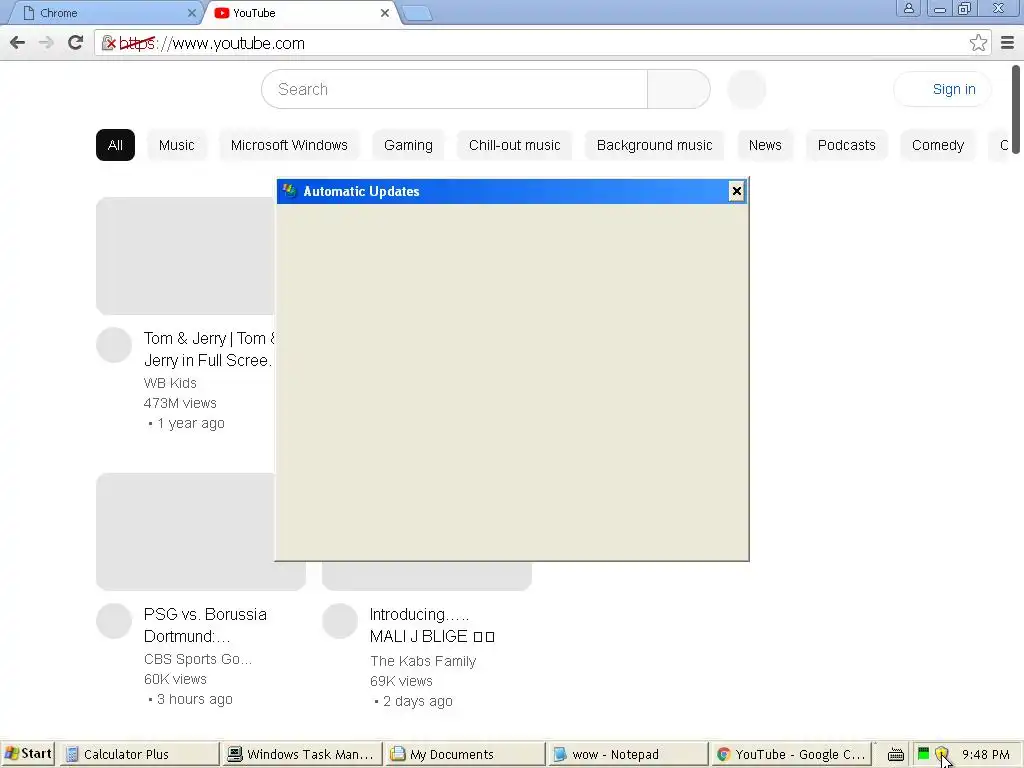Switch to My Documents in taskbar
This screenshot has width=1024, height=768.
click(465, 754)
